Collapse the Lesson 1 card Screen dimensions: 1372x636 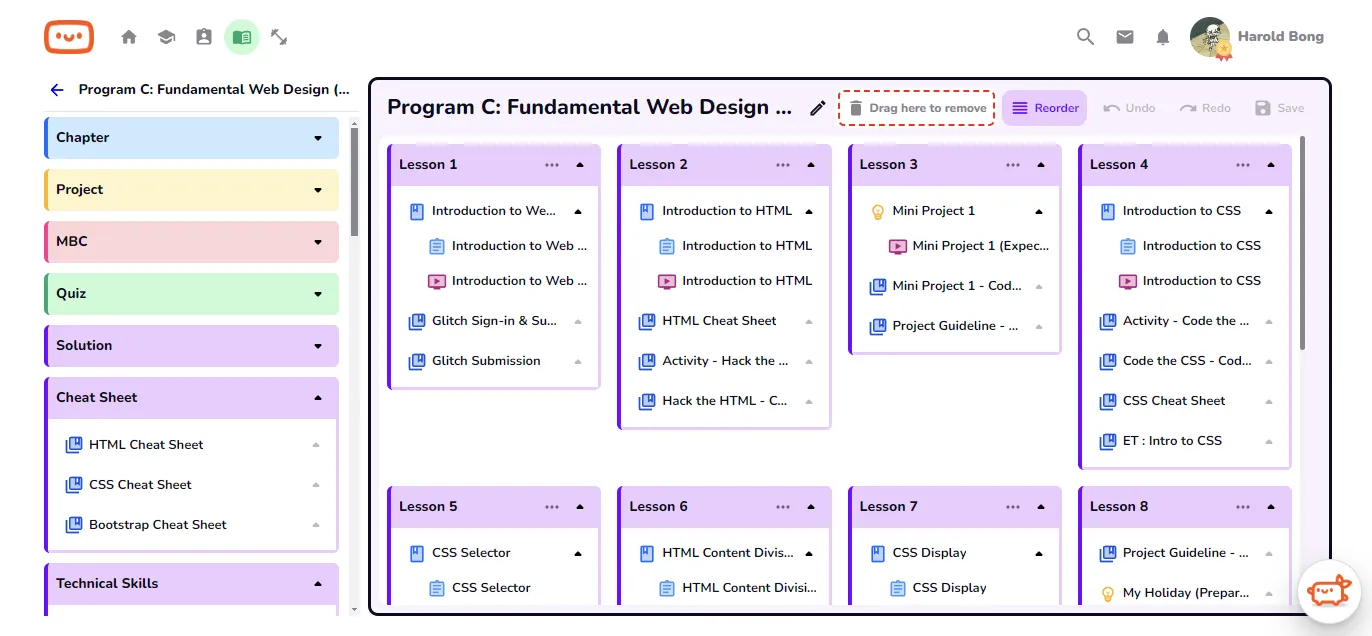[x=580, y=165]
